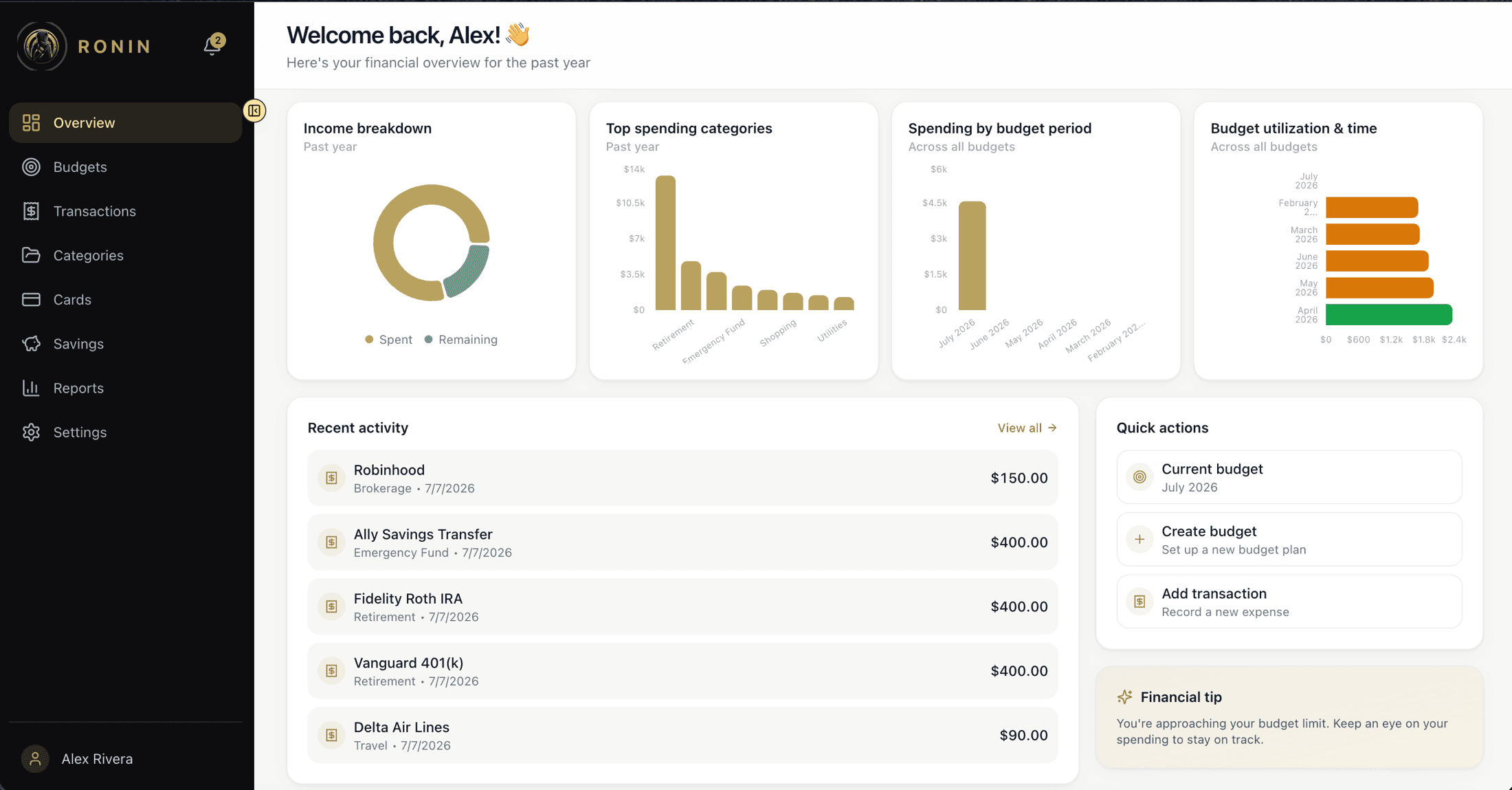Click the Top spending categories title

(689, 129)
